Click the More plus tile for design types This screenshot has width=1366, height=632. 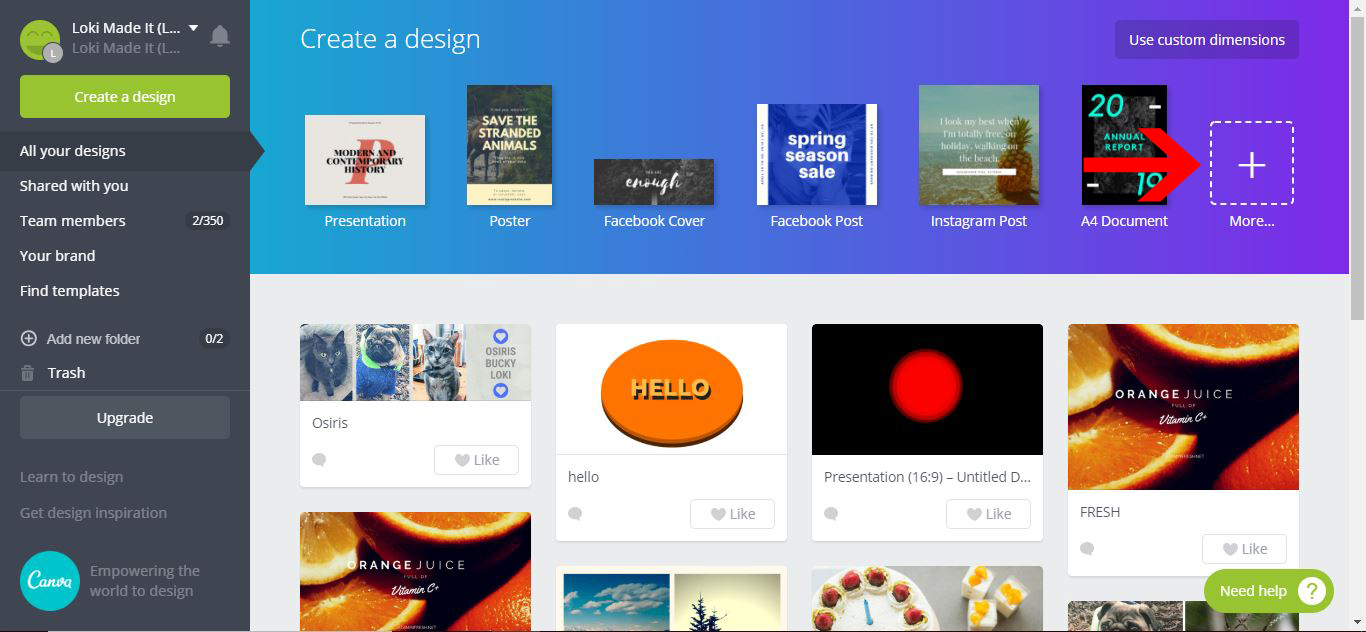point(1251,164)
